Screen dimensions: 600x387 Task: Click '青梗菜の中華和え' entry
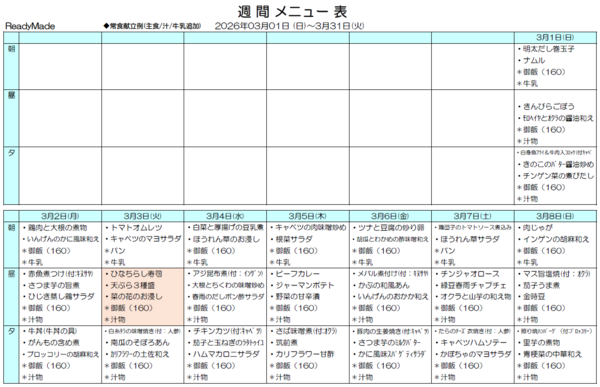pyautogui.click(x=552, y=354)
